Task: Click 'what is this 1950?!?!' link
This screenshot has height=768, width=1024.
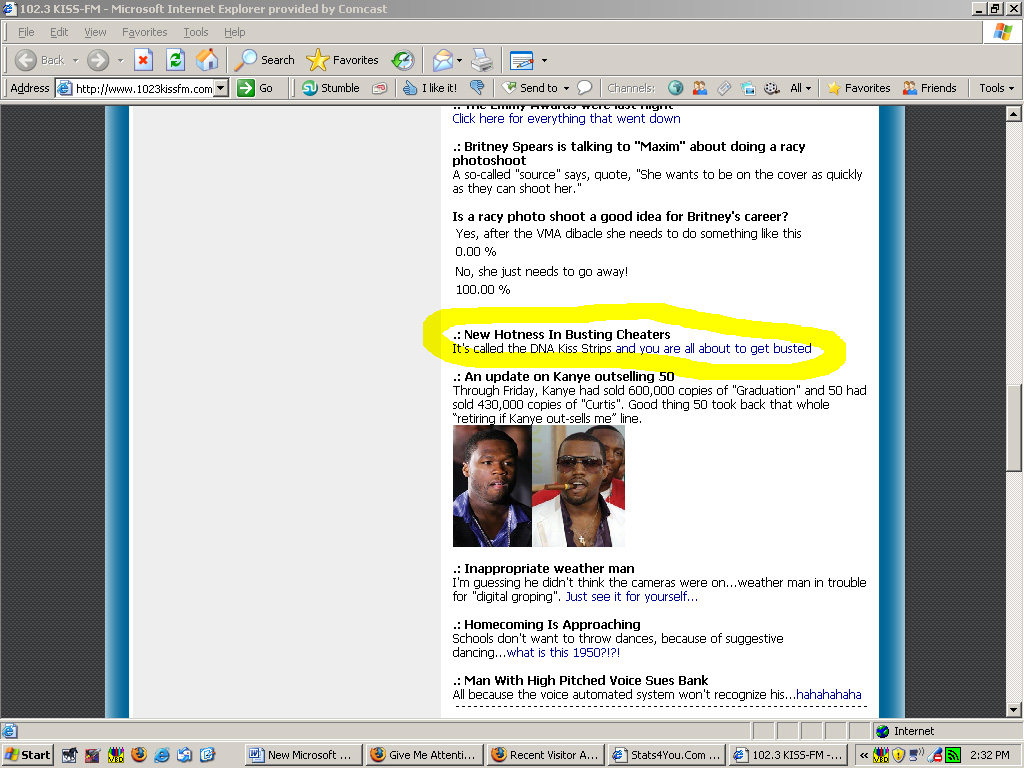Action: (x=564, y=652)
